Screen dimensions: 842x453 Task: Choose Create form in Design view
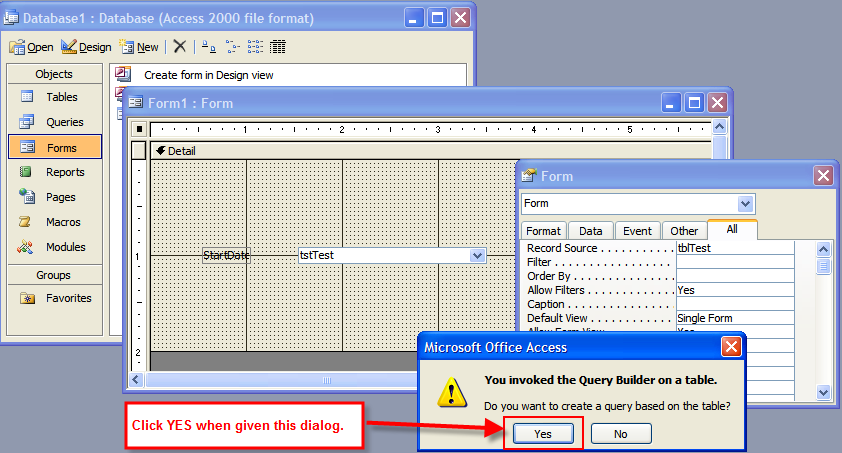click(208, 75)
